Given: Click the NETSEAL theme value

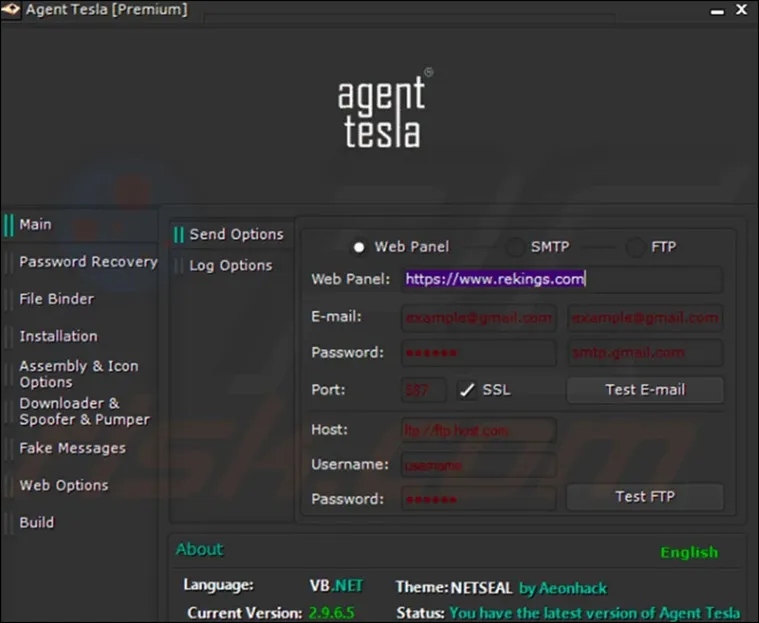Looking at the screenshot, I should pos(481,588).
